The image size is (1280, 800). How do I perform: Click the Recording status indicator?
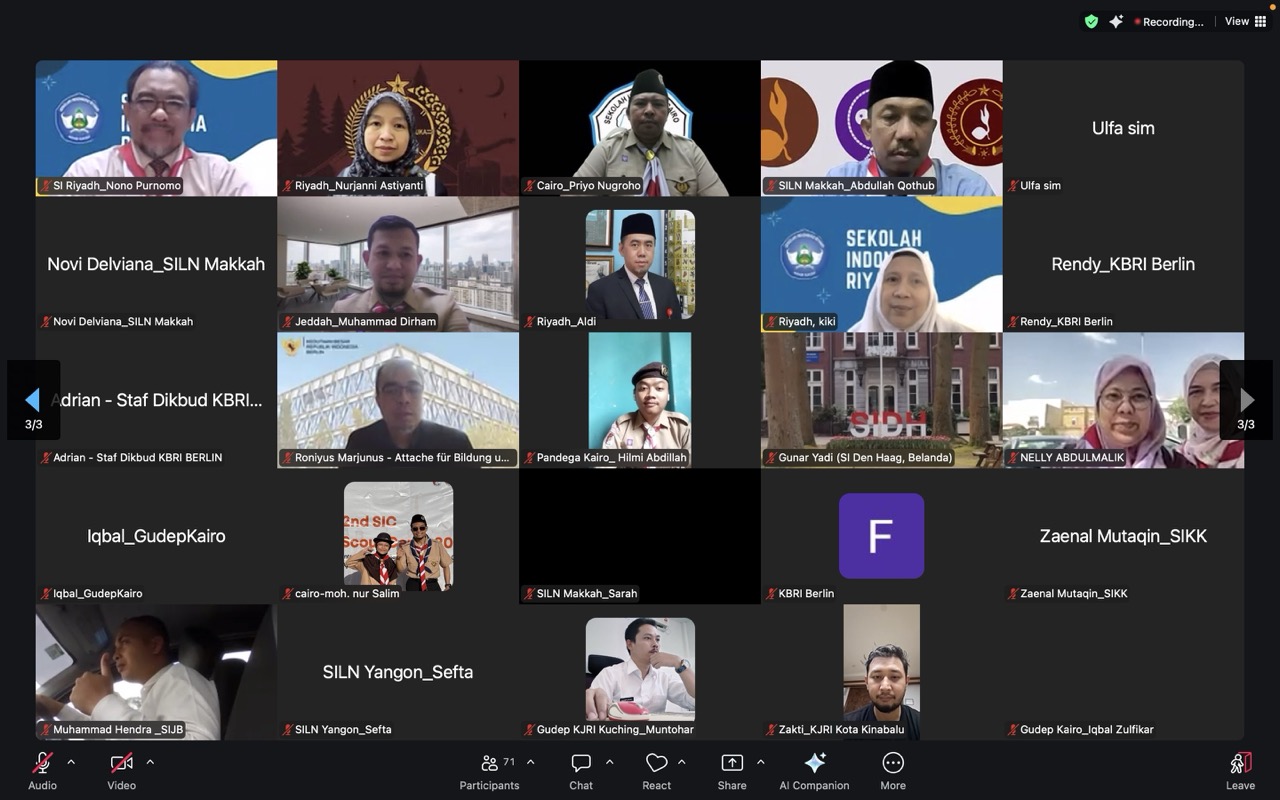point(1168,22)
